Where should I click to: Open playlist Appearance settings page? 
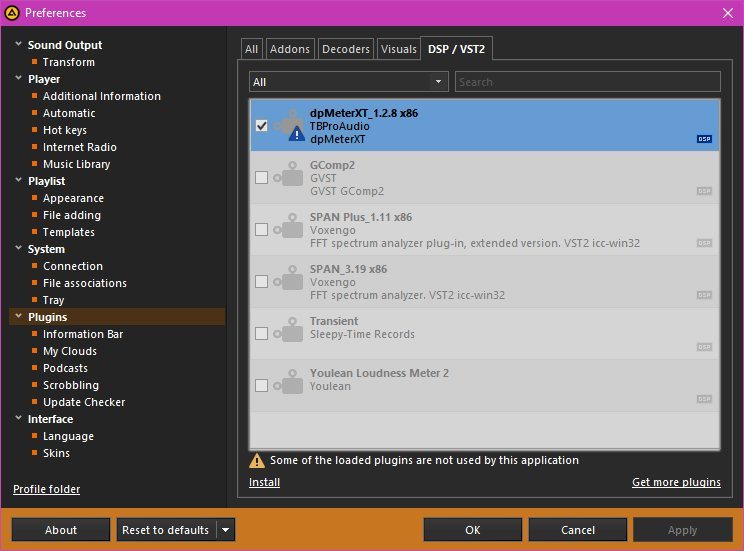click(x=74, y=198)
